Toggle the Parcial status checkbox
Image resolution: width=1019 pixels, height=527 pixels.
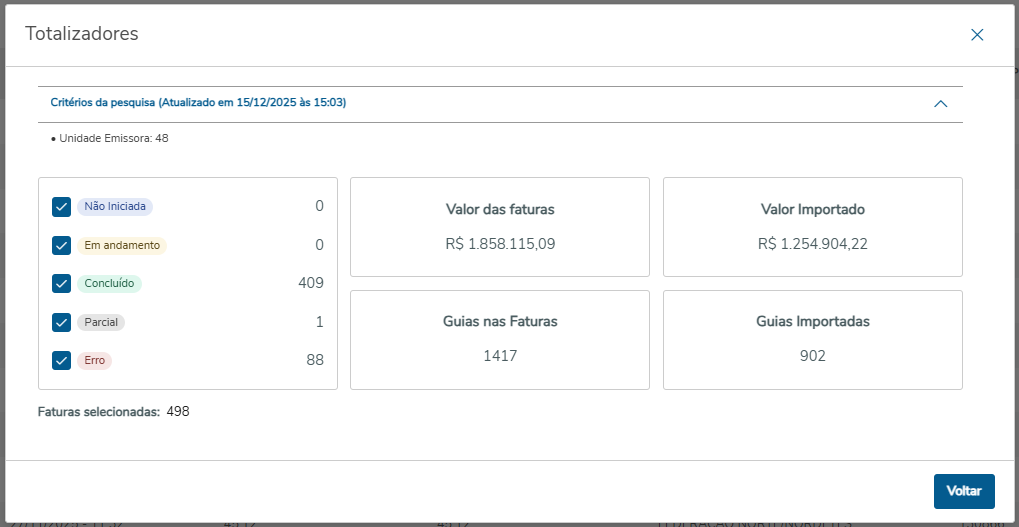(x=62, y=322)
